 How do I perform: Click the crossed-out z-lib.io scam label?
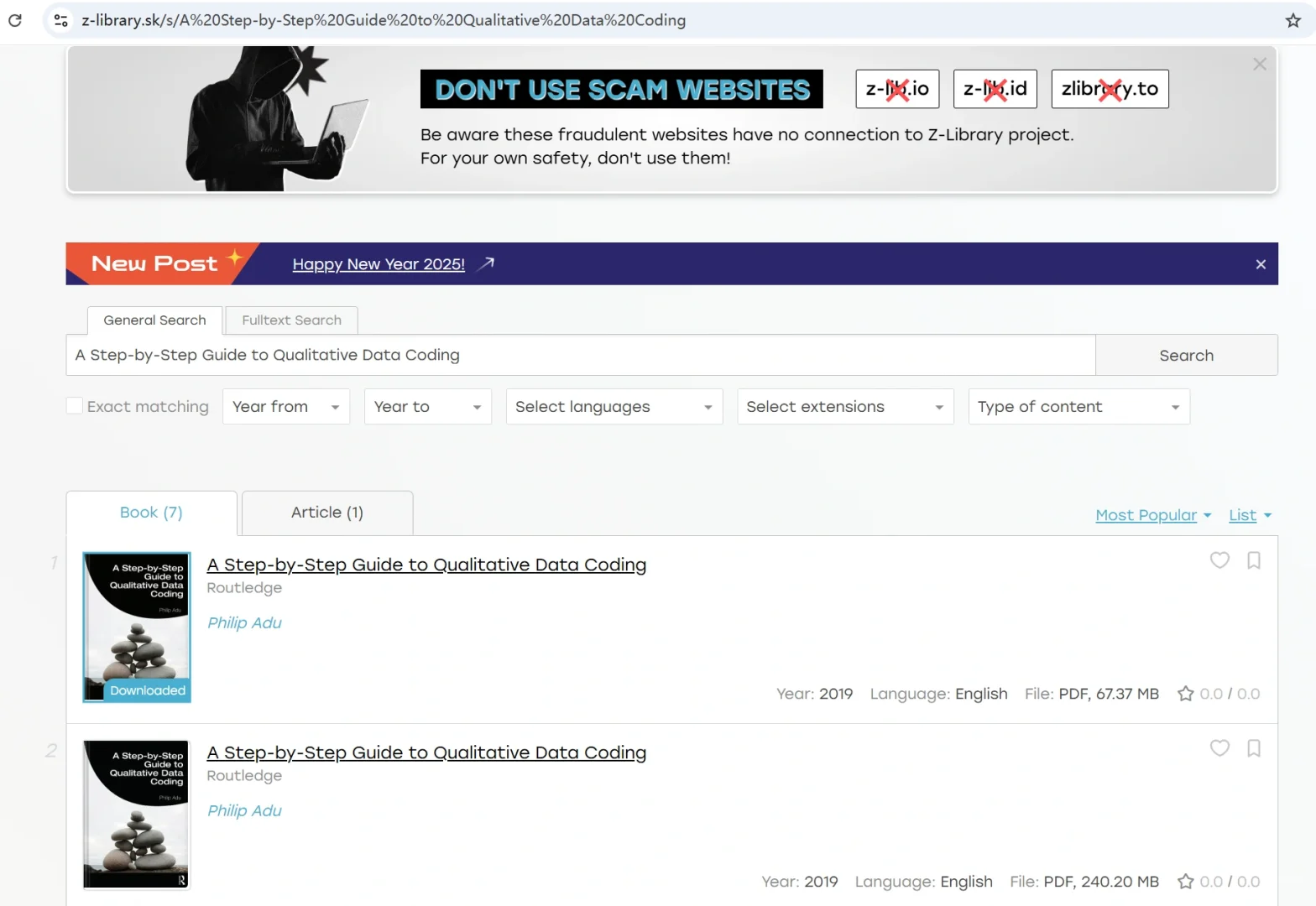pyautogui.click(x=897, y=89)
